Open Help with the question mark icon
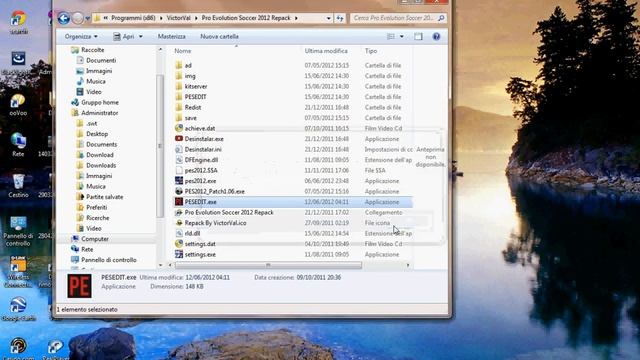Viewport: 640px width, 360px height. [436, 36]
